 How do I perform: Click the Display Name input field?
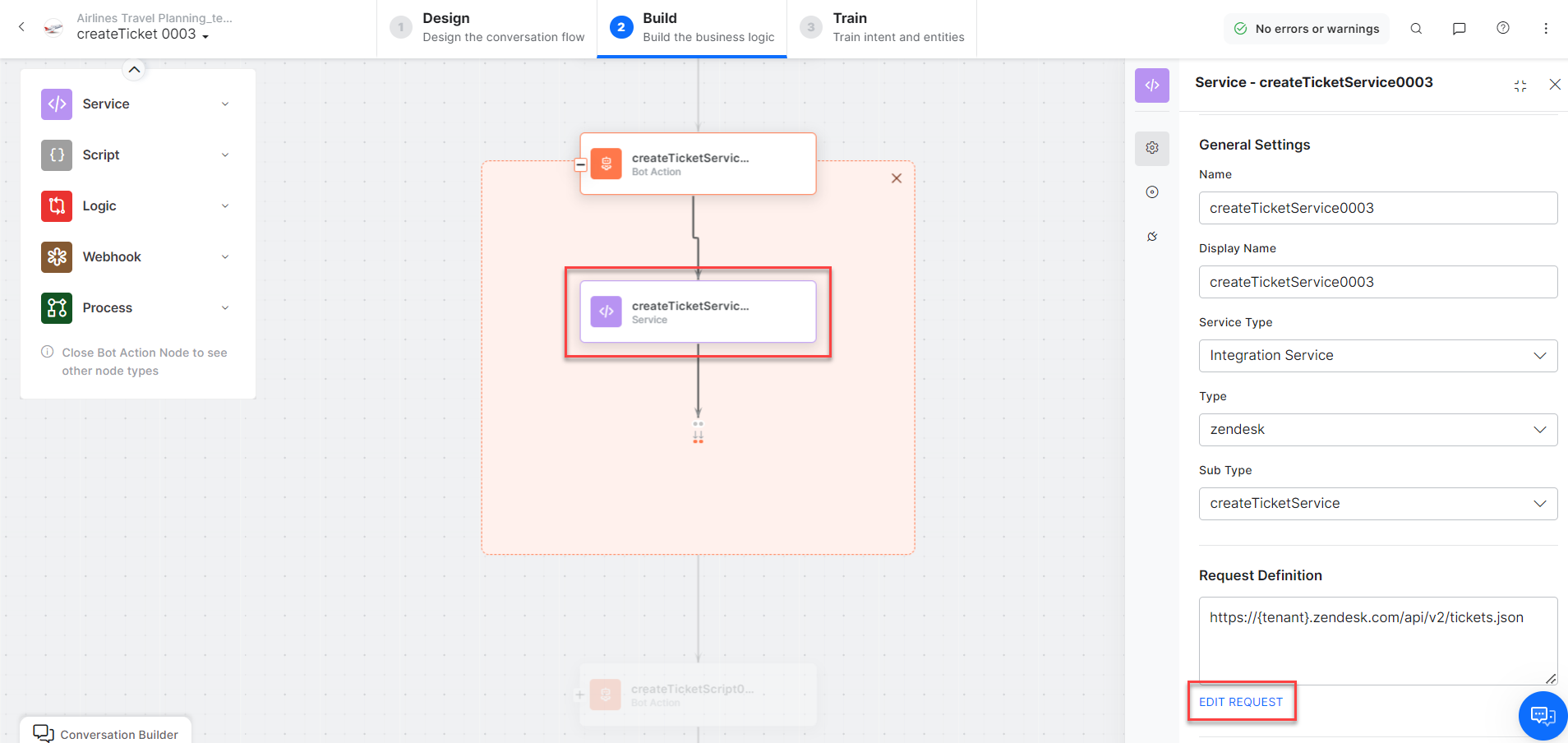pos(1377,282)
